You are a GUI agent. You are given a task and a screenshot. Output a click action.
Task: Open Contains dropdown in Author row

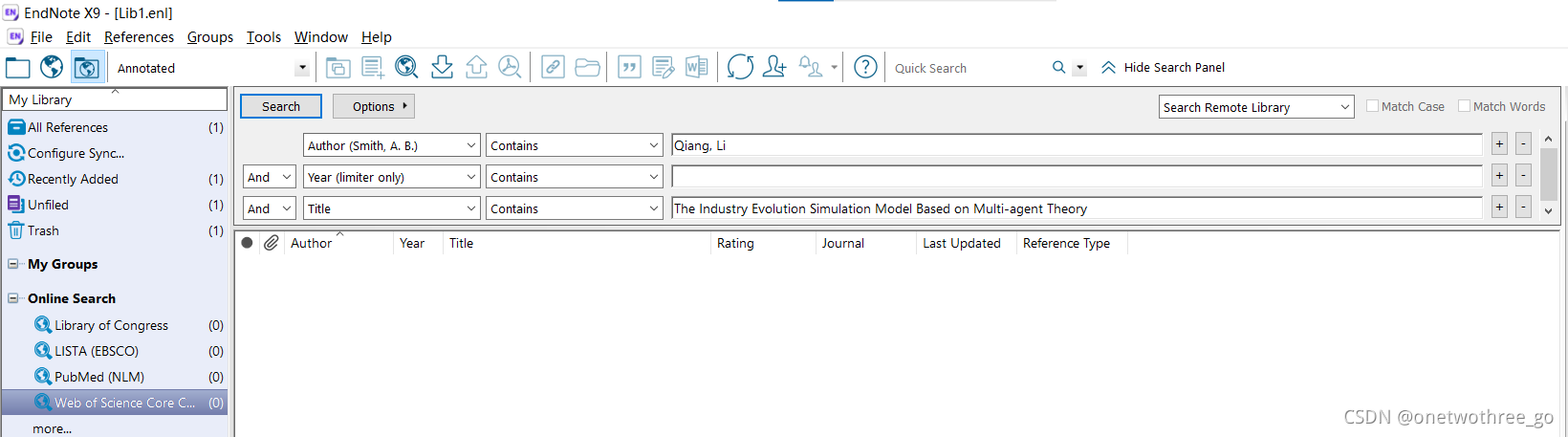pos(574,145)
